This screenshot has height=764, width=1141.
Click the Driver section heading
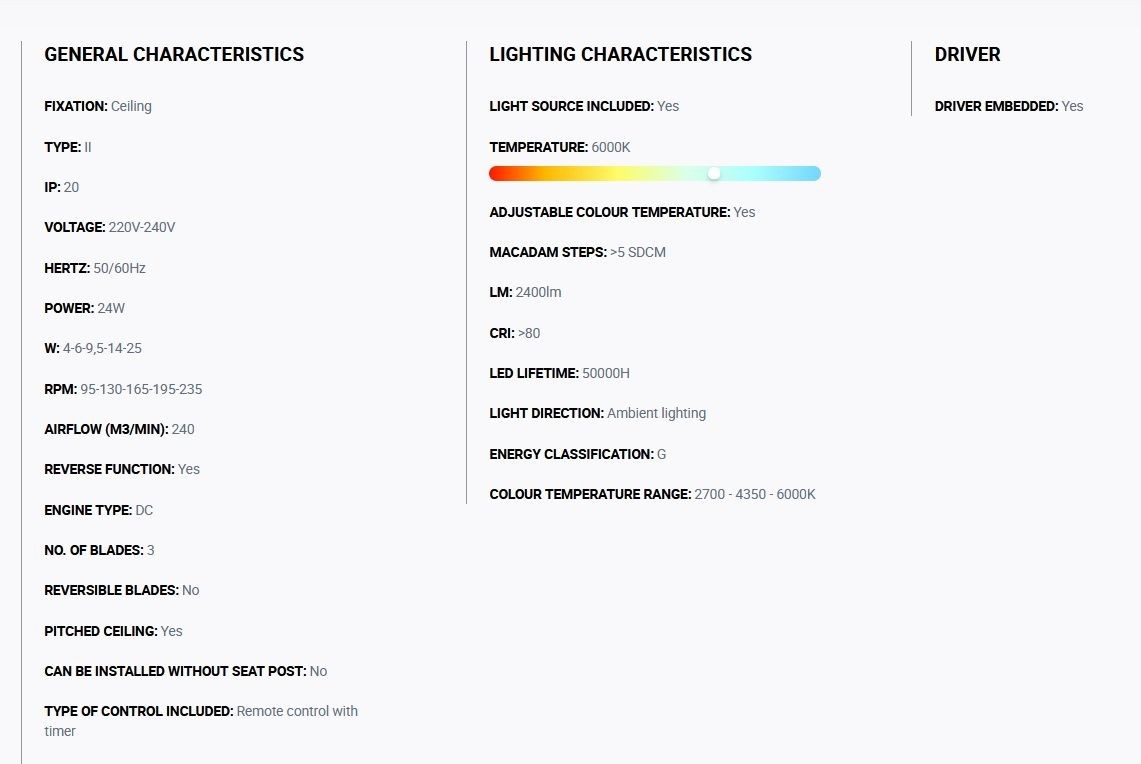pos(967,55)
